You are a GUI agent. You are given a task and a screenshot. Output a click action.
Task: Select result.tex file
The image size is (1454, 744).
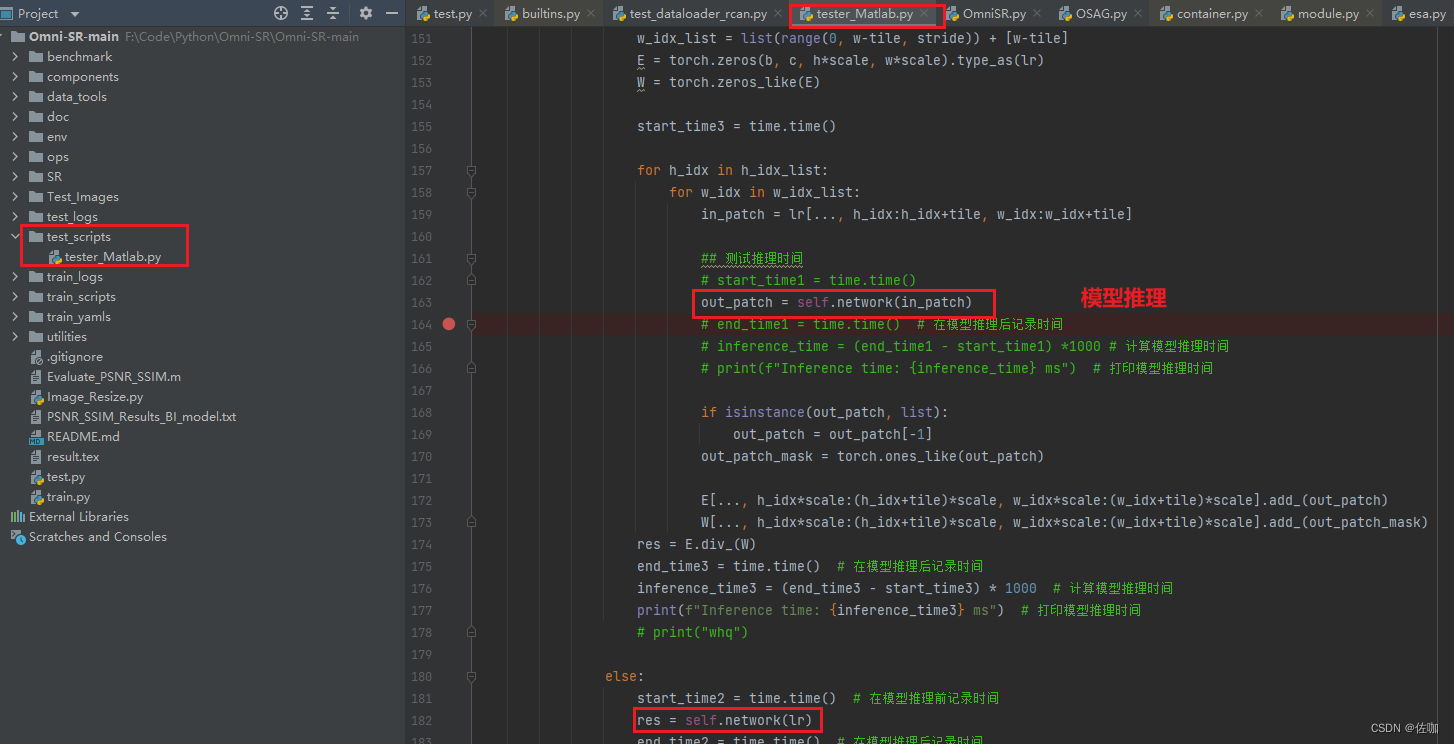[65, 457]
